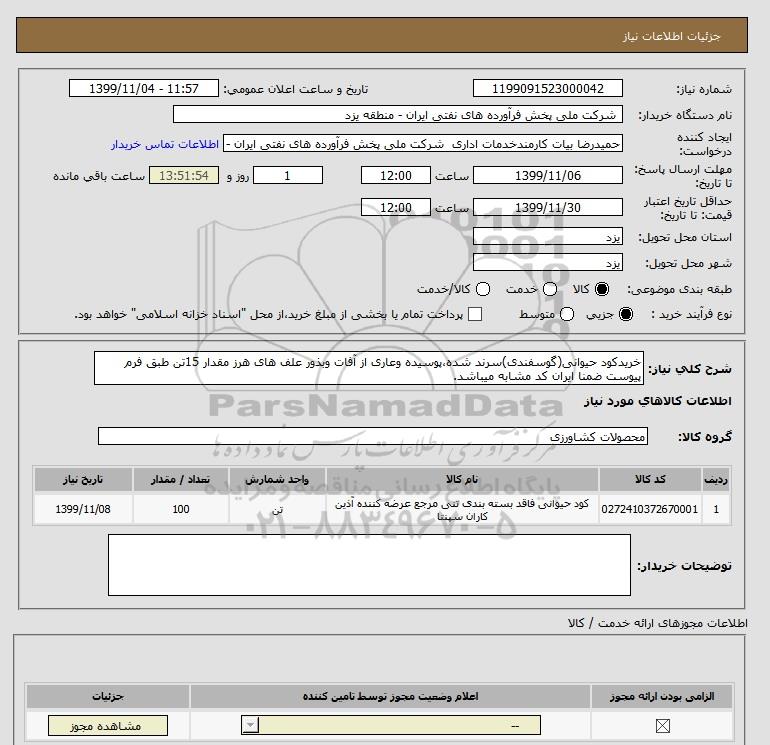This screenshot has width=770, height=745.
Task: Click the need date cell 1399/11/08
Action: [83, 509]
